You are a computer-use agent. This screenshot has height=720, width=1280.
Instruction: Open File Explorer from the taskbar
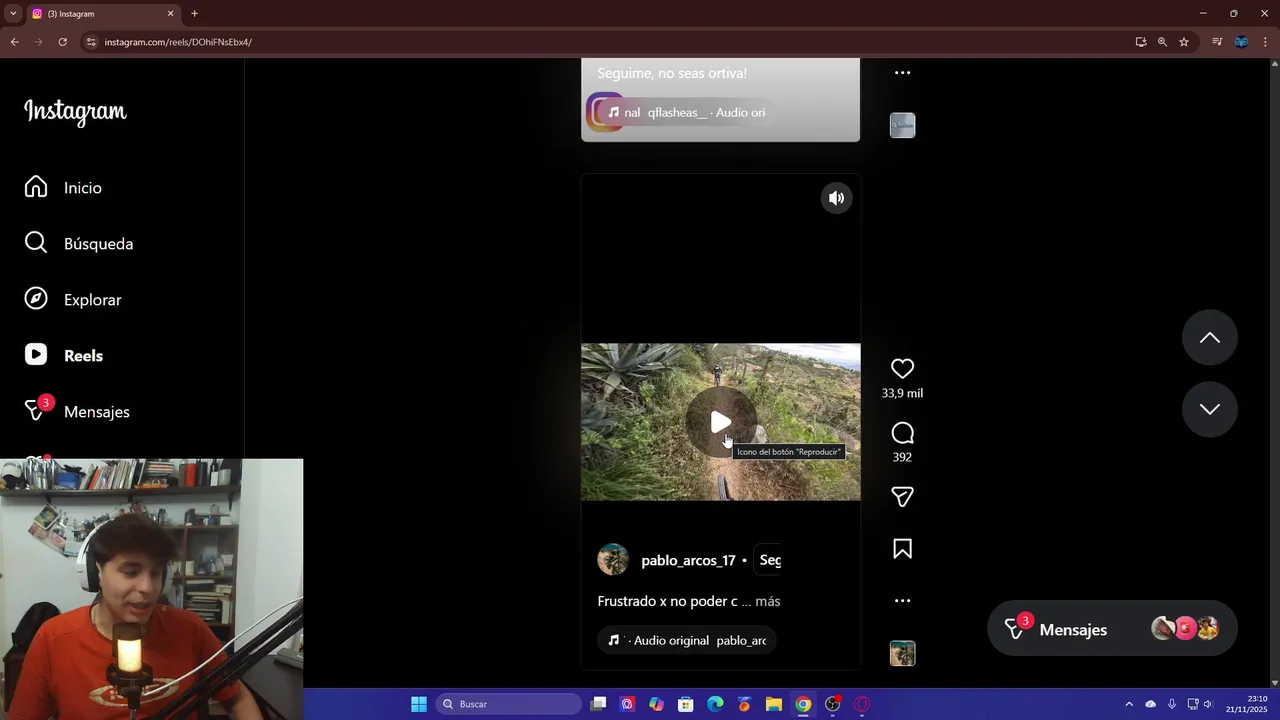(x=773, y=704)
